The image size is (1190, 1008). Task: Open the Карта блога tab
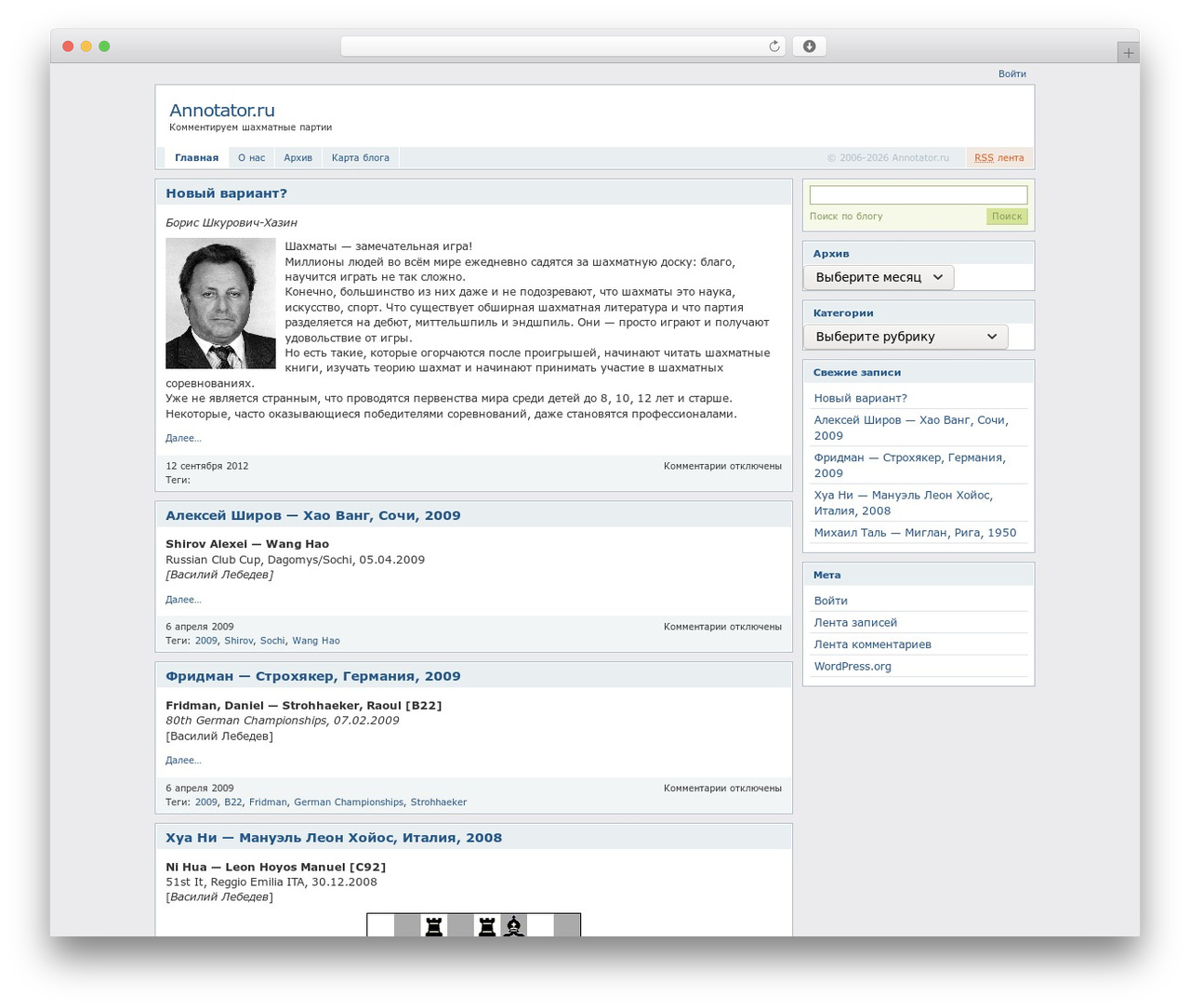361,158
